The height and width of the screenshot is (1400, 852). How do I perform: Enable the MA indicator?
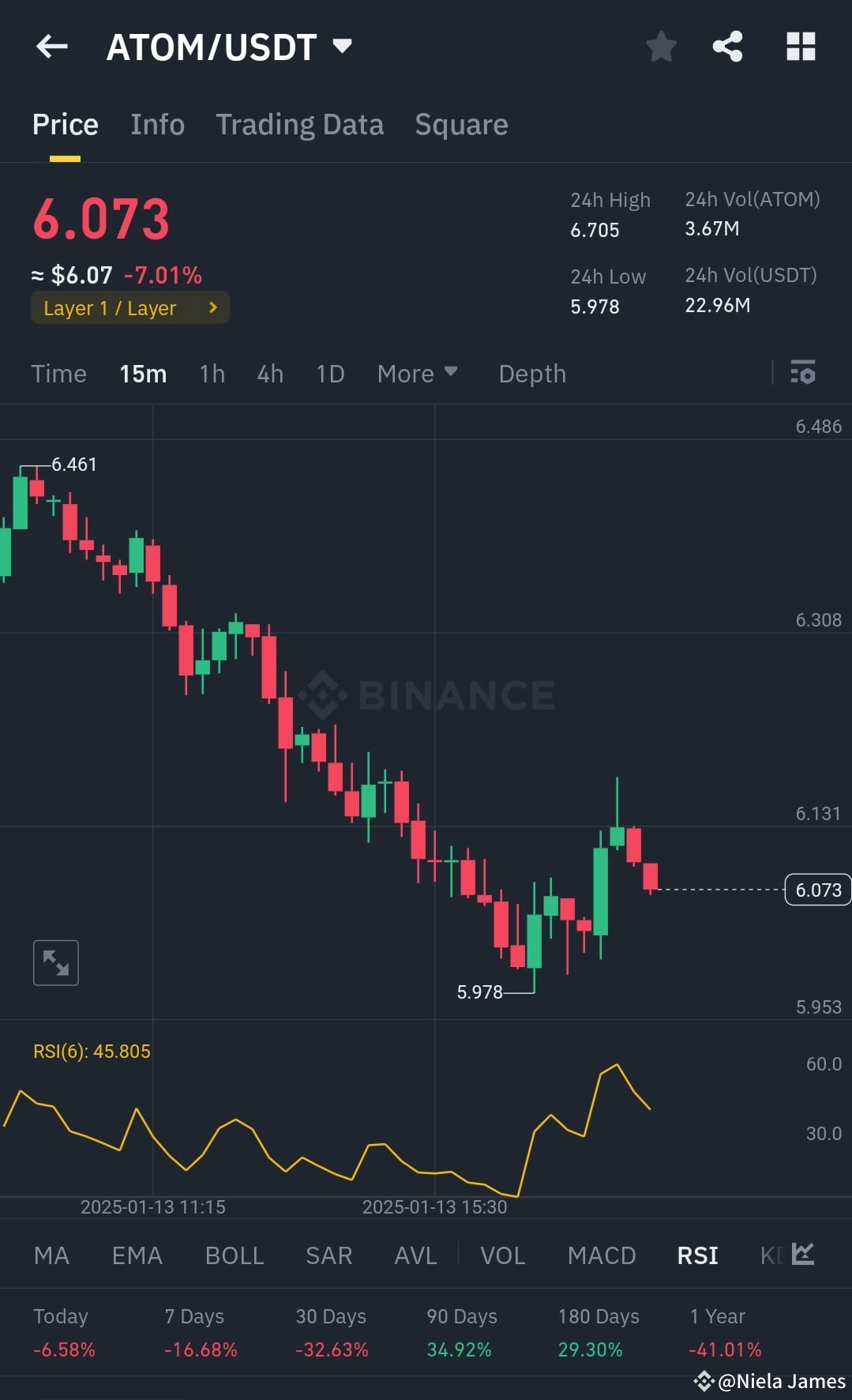[51, 1255]
